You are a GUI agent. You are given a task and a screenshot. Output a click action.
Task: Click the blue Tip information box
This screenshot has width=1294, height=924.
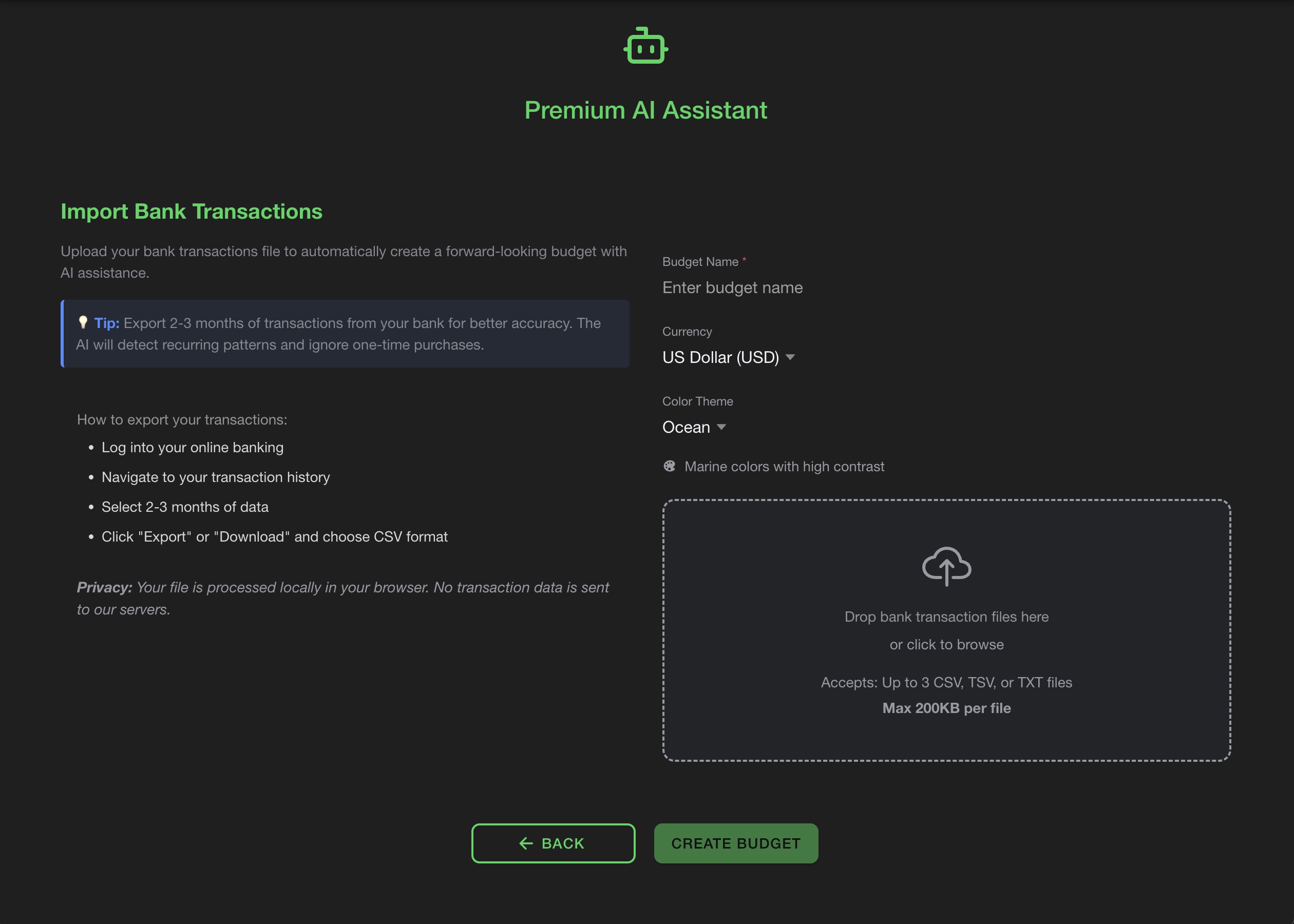point(346,334)
